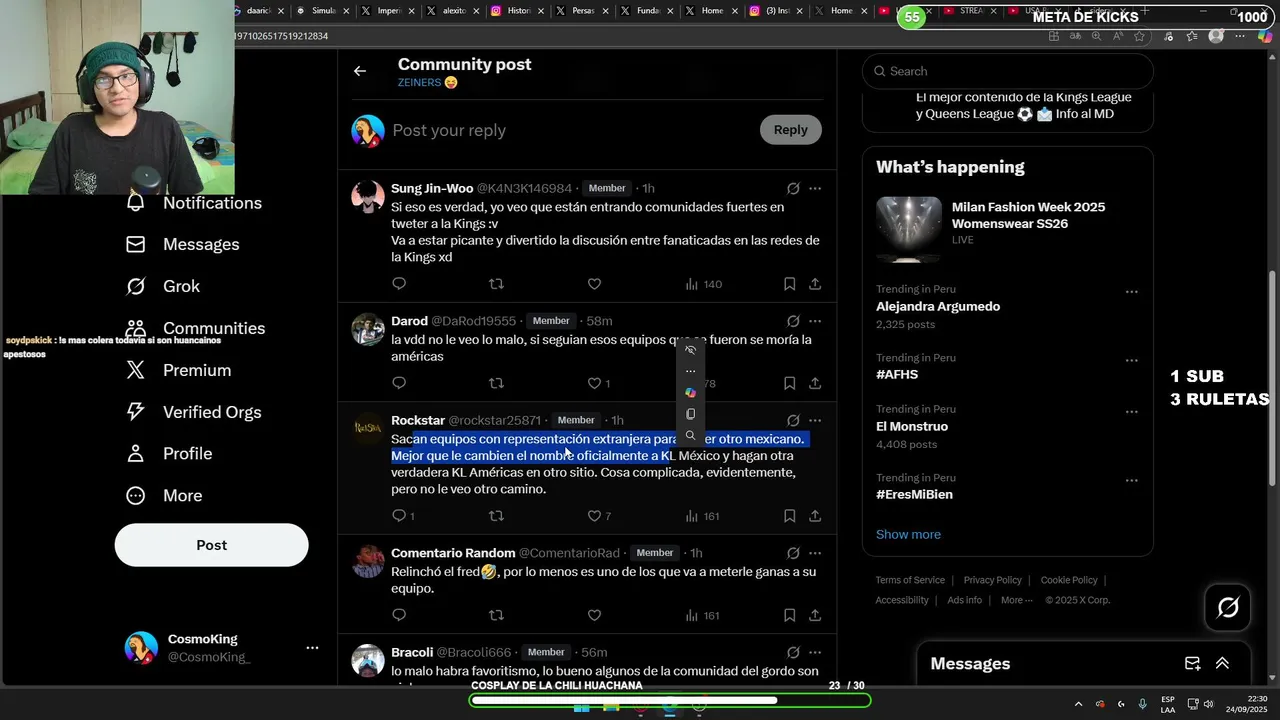Compose new message in Messages drawer
The width and height of the screenshot is (1280, 720).
[1192, 664]
